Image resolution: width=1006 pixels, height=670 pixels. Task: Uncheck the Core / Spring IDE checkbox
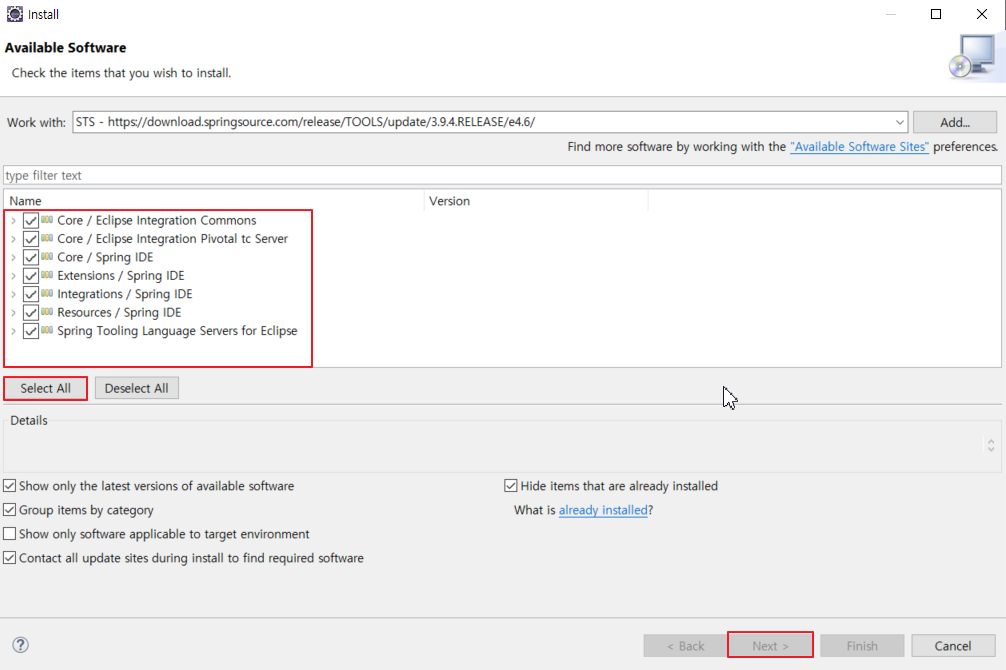click(x=30, y=257)
